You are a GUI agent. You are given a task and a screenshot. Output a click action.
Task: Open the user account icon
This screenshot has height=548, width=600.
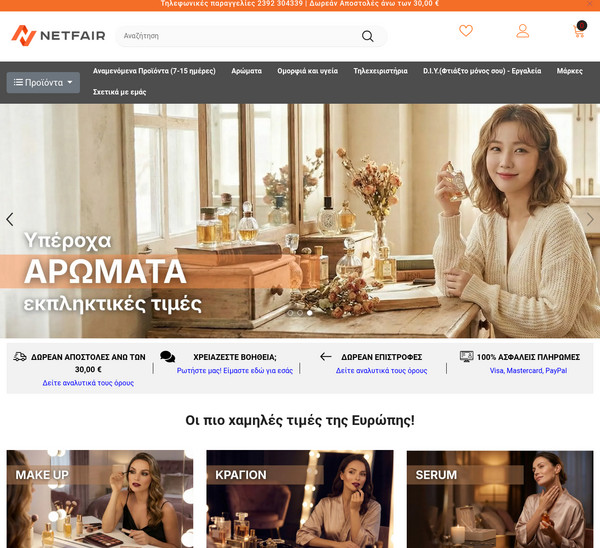point(522,31)
